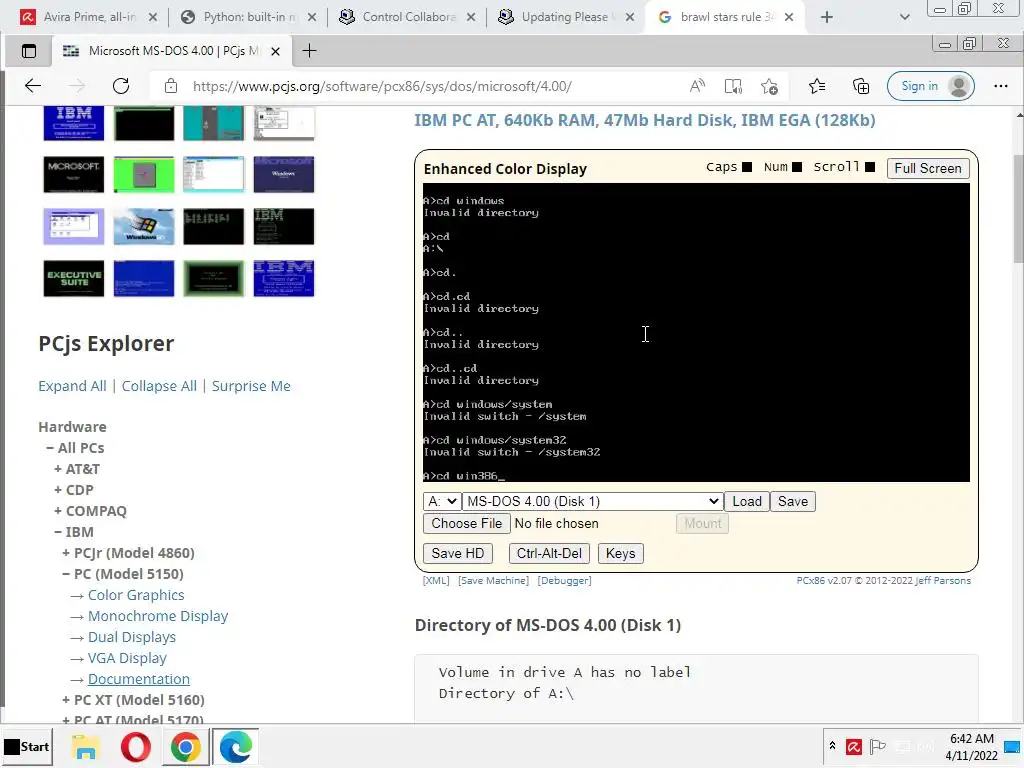Click Surprise Me link
1024x768 pixels.
coord(251,386)
